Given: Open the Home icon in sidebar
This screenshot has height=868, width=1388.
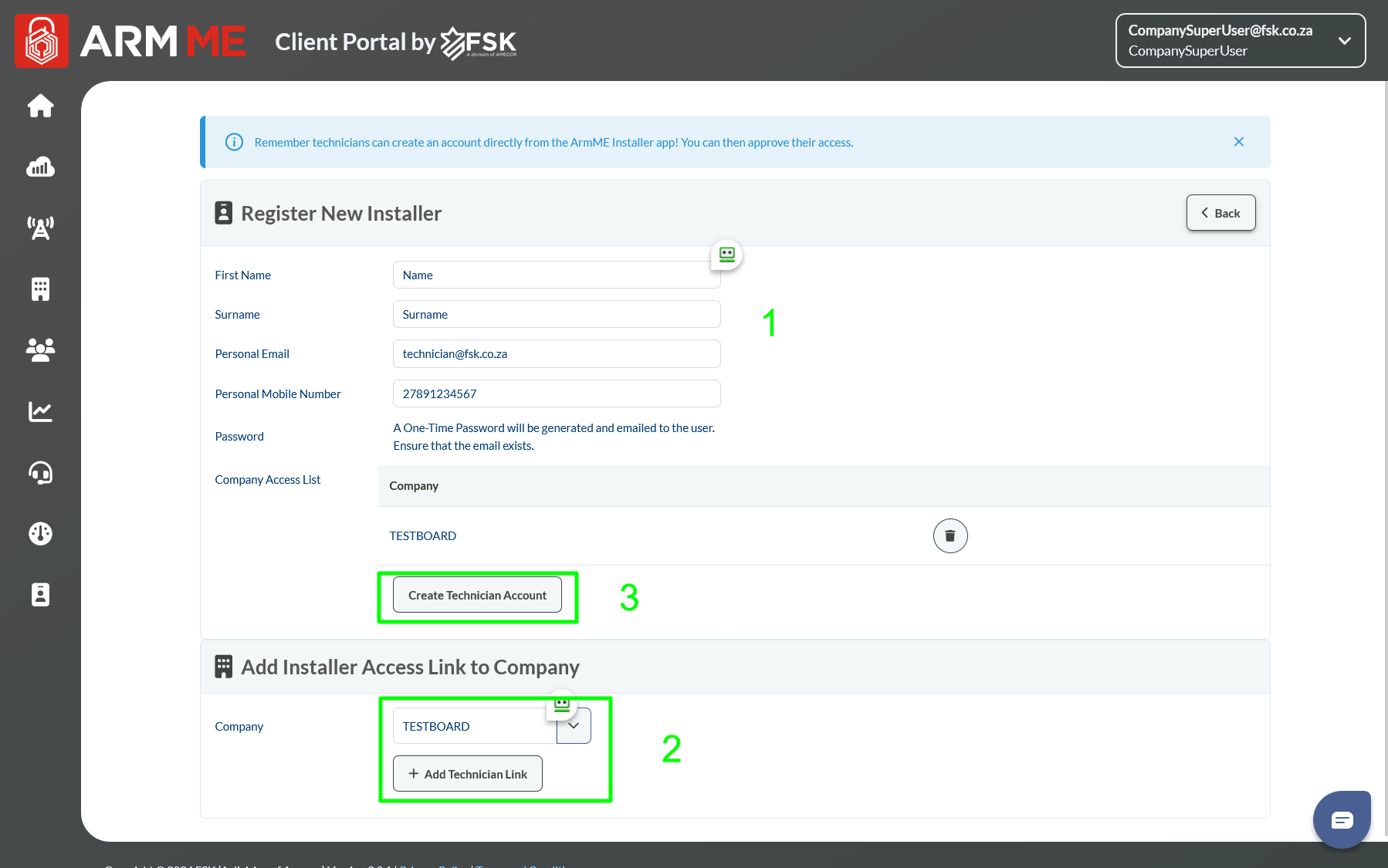Looking at the screenshot, I should [40, 106].
